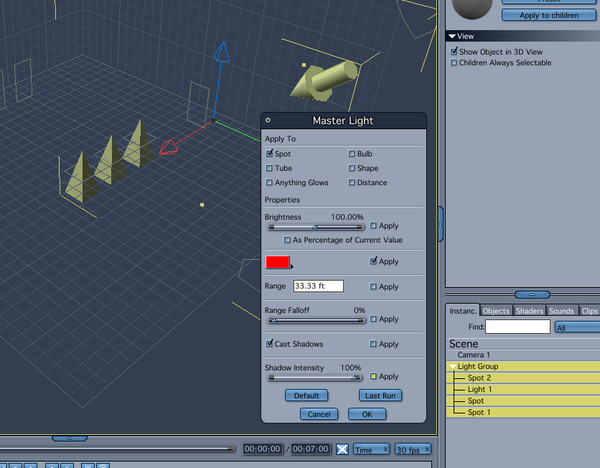
Task: Close the Master Light dialog using its title dot
Action: coord(268,120)
